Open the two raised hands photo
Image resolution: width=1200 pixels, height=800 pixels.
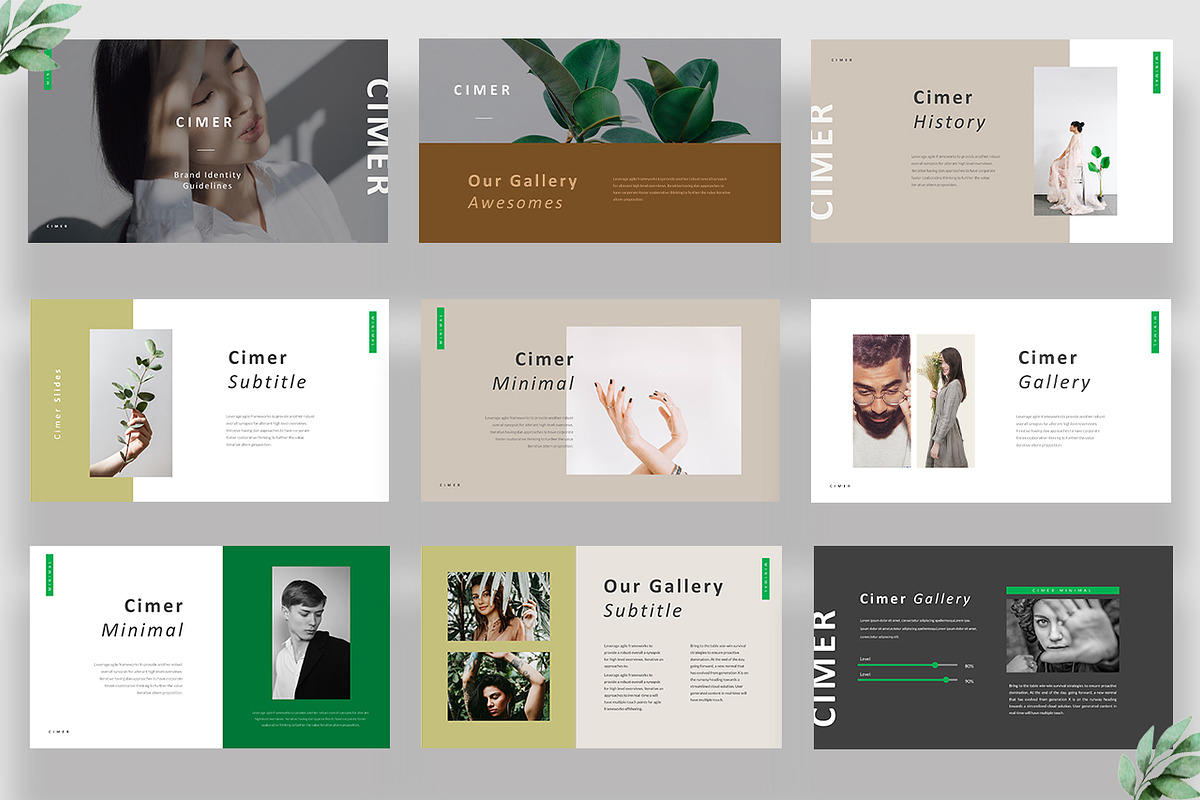pos(654,400)
